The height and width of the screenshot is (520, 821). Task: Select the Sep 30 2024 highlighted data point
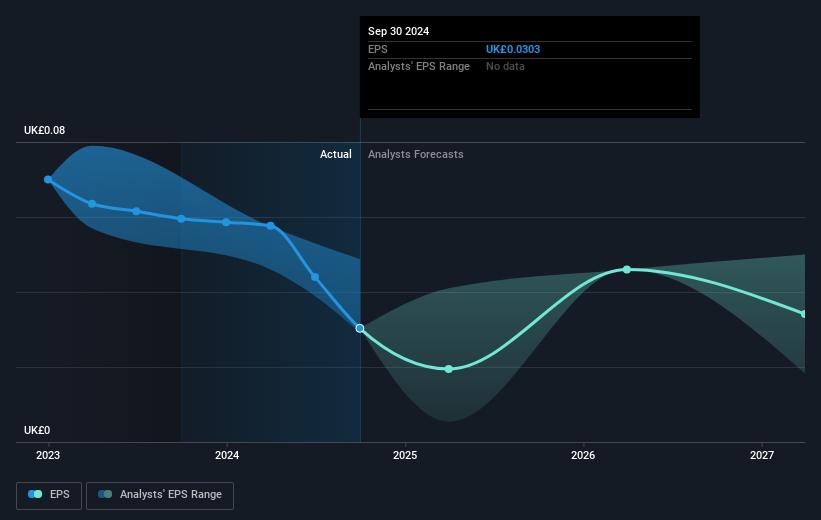click(360, 328)
